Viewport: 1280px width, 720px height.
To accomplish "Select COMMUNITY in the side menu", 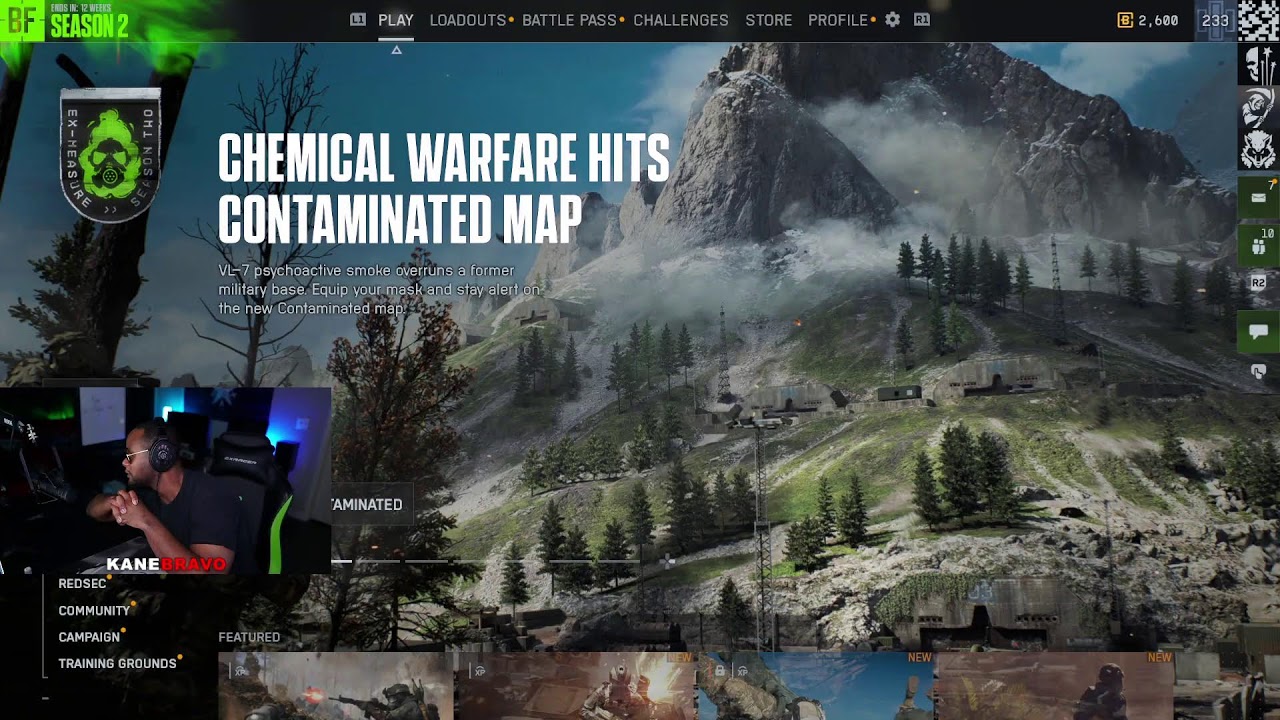I will click(94, 611).
